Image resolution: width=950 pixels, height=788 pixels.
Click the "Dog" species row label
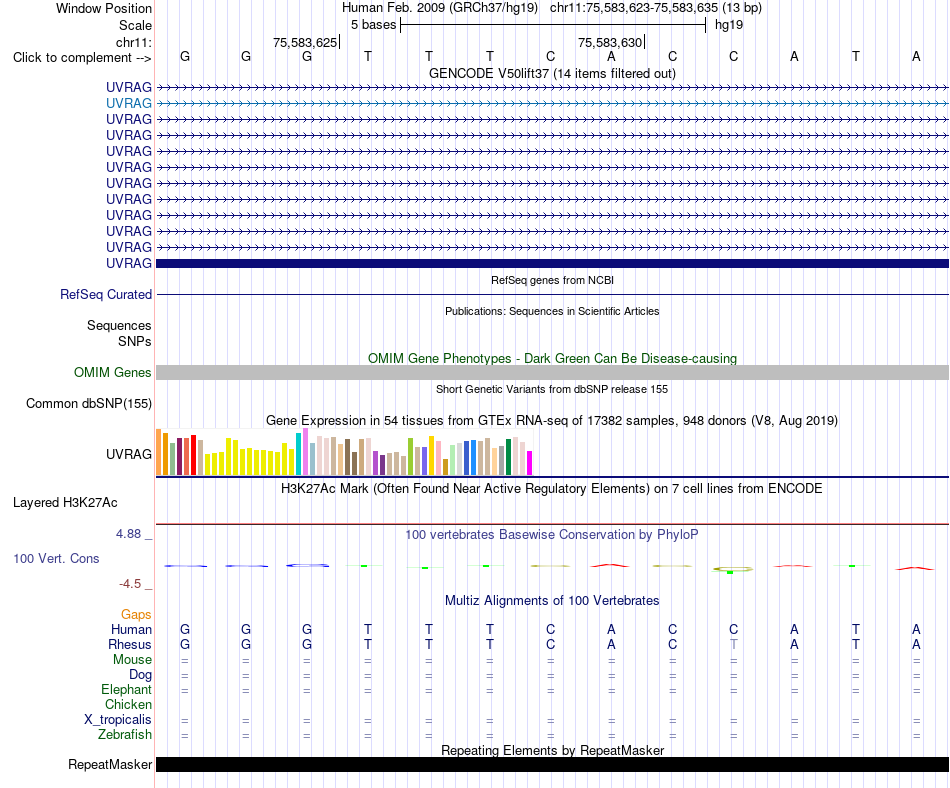click(140, 675)
